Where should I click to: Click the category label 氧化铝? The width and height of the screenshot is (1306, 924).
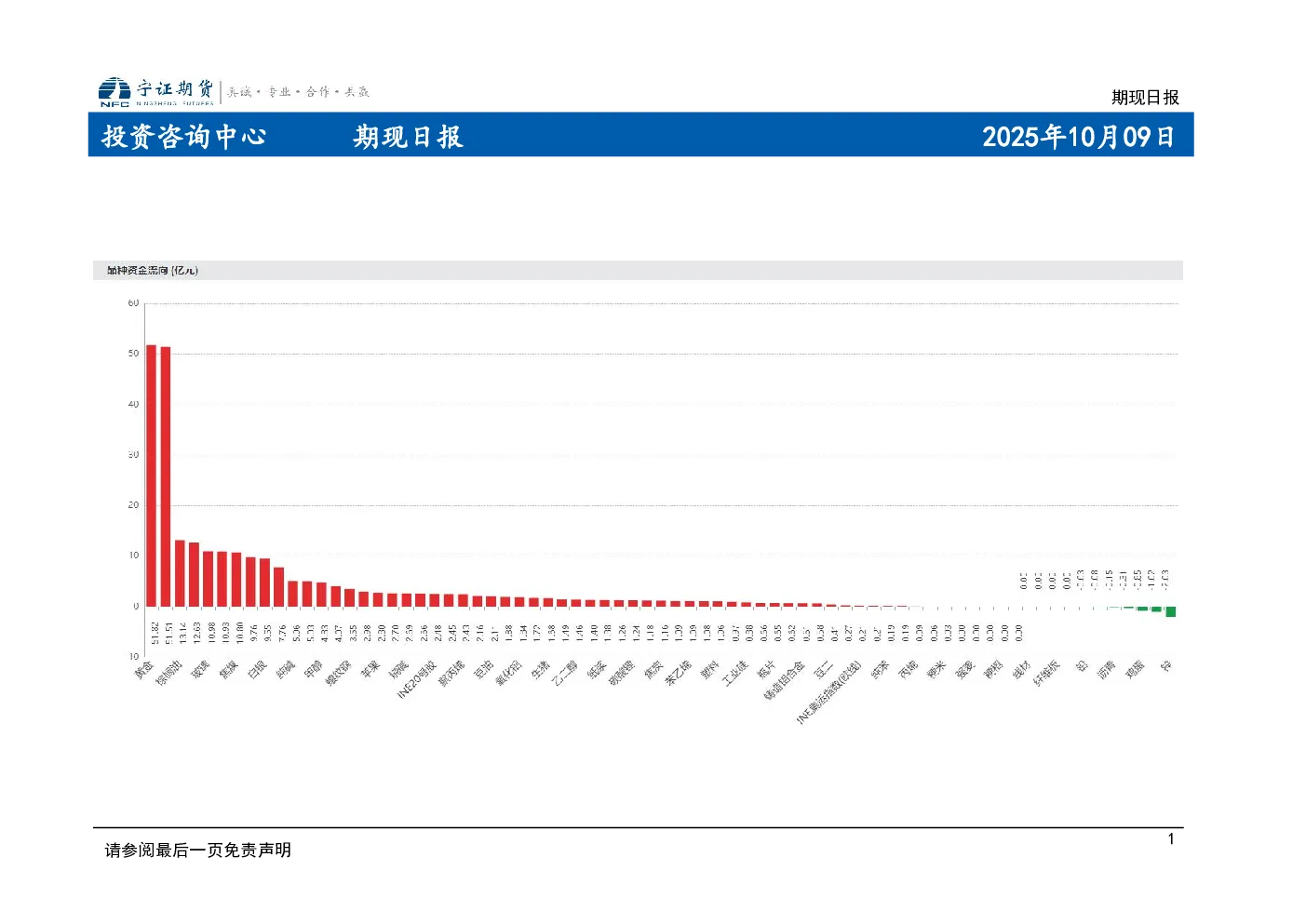tap(508, 673)
